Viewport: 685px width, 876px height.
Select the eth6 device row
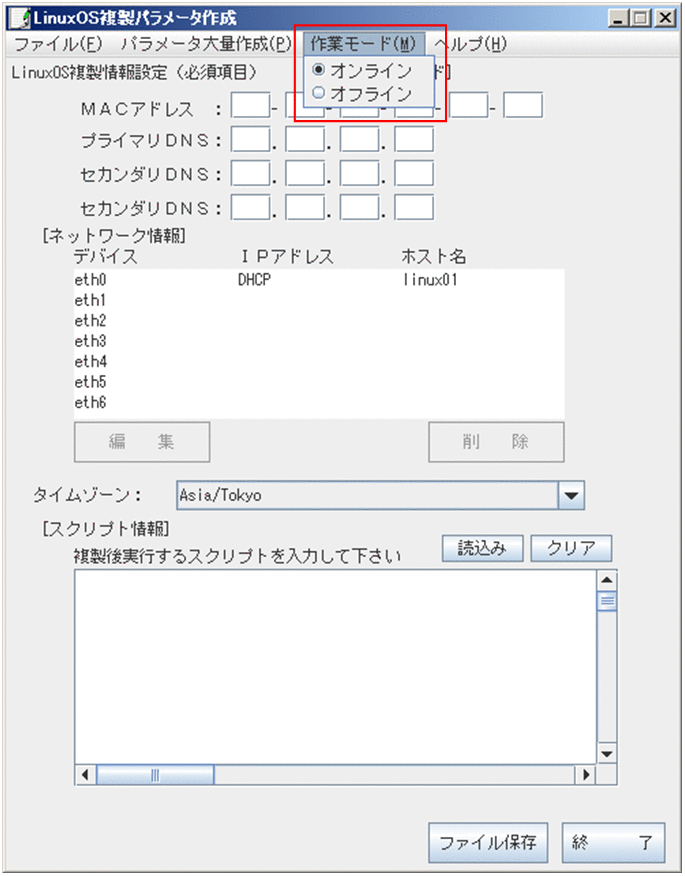click(319, 402)
